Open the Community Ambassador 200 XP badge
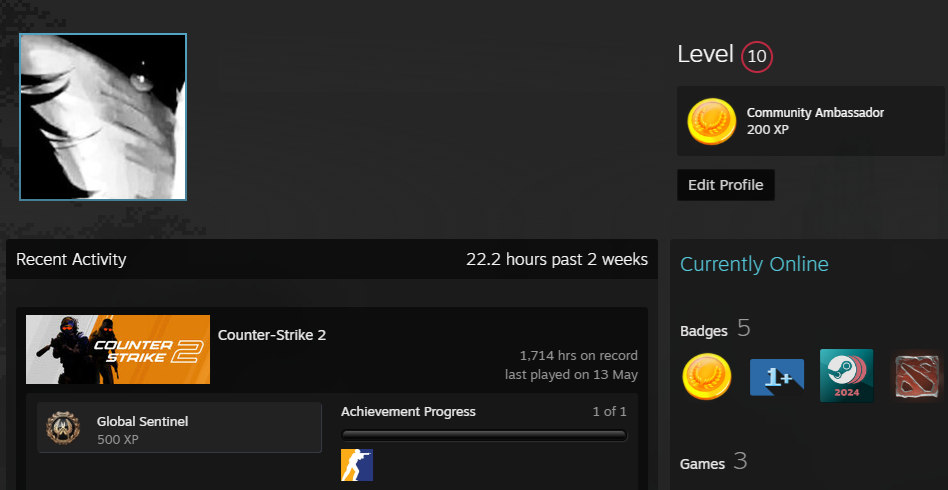948x490 pixels. pos(810,121)
